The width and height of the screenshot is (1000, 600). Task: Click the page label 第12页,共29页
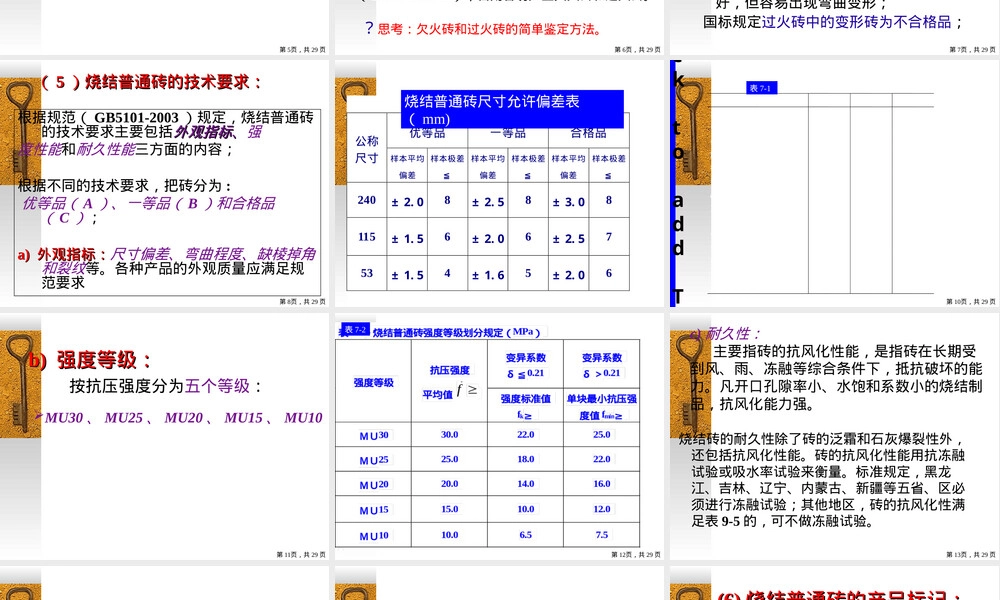[x=636, y=555]
